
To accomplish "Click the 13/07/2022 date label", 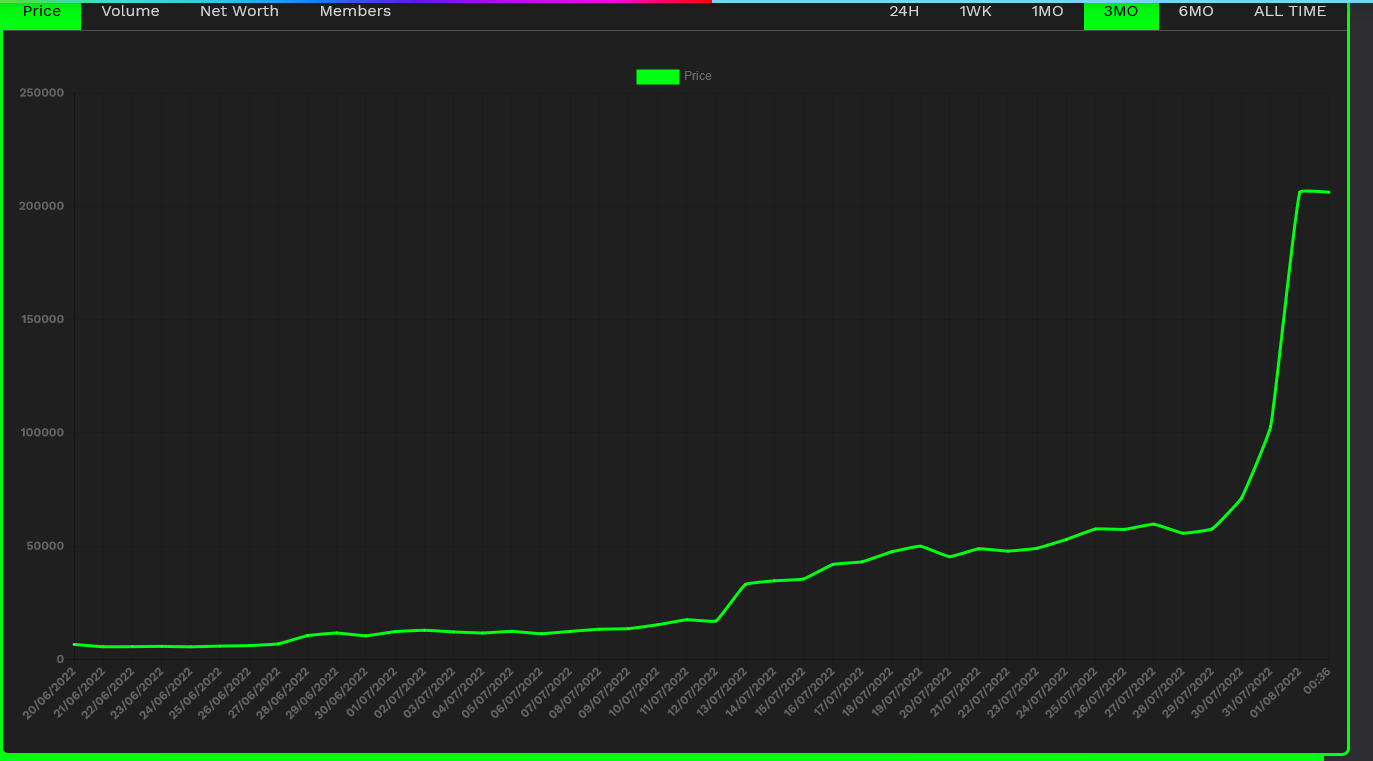I will point(722,694).
